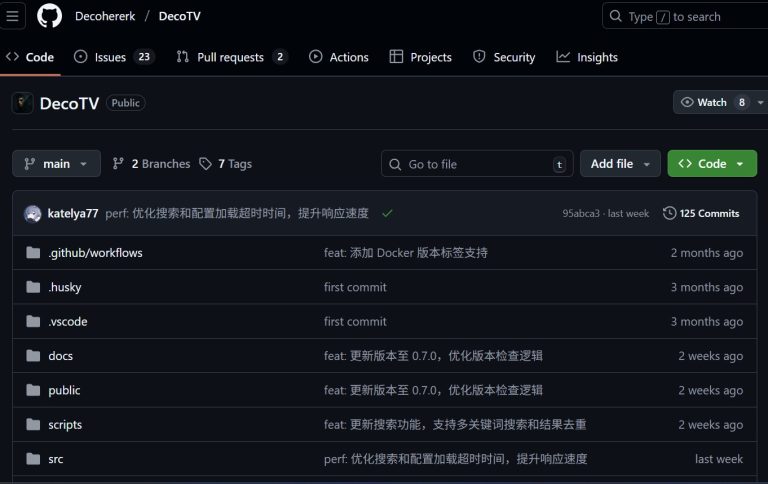This screenshot has height=484, width=768.
Task: View the 2 Branches list
Action: (151, 164)
